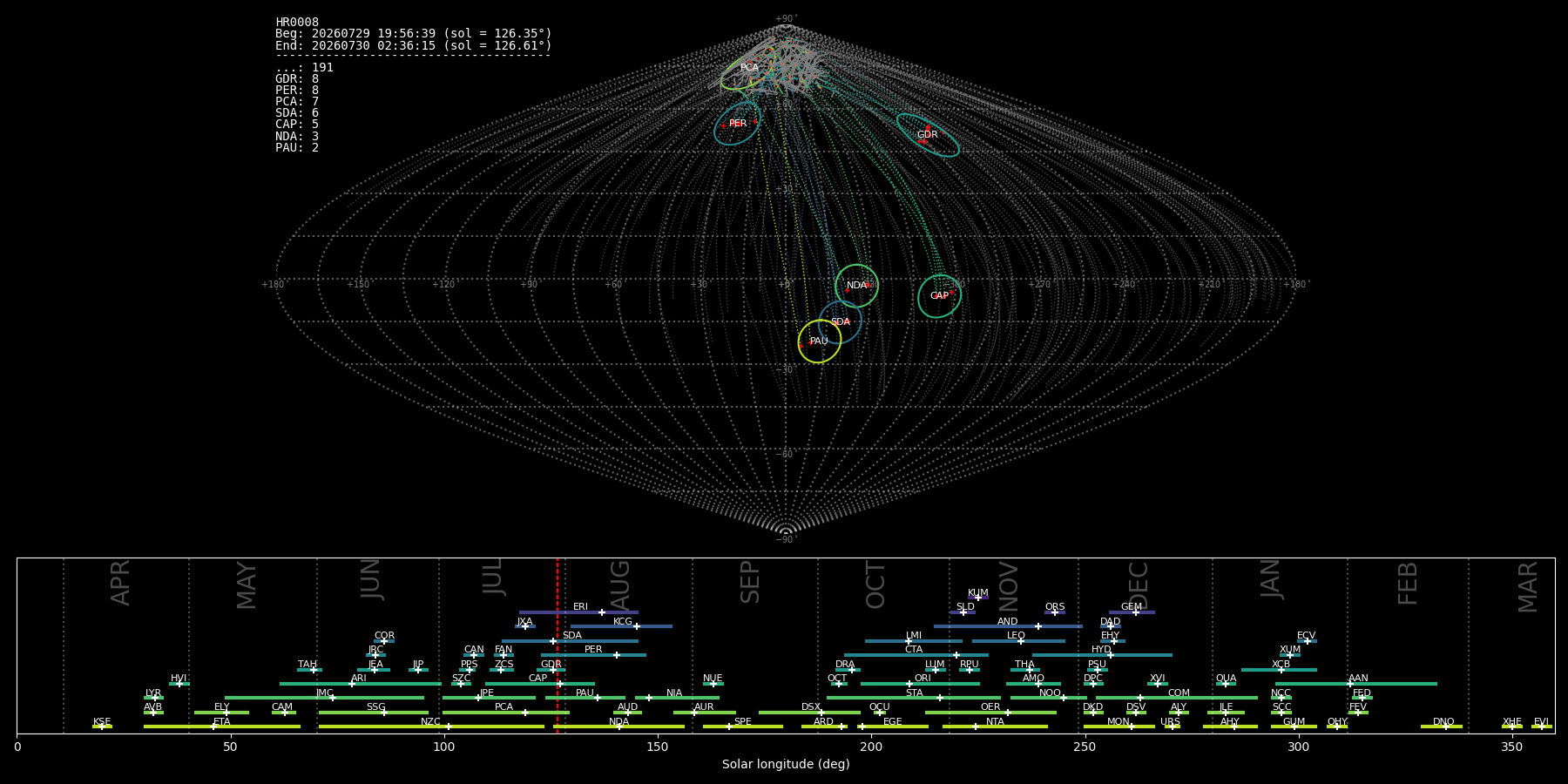Click the NDA radiant circle
Viewport: 1568px width, 784px height.
coord(857,286)
